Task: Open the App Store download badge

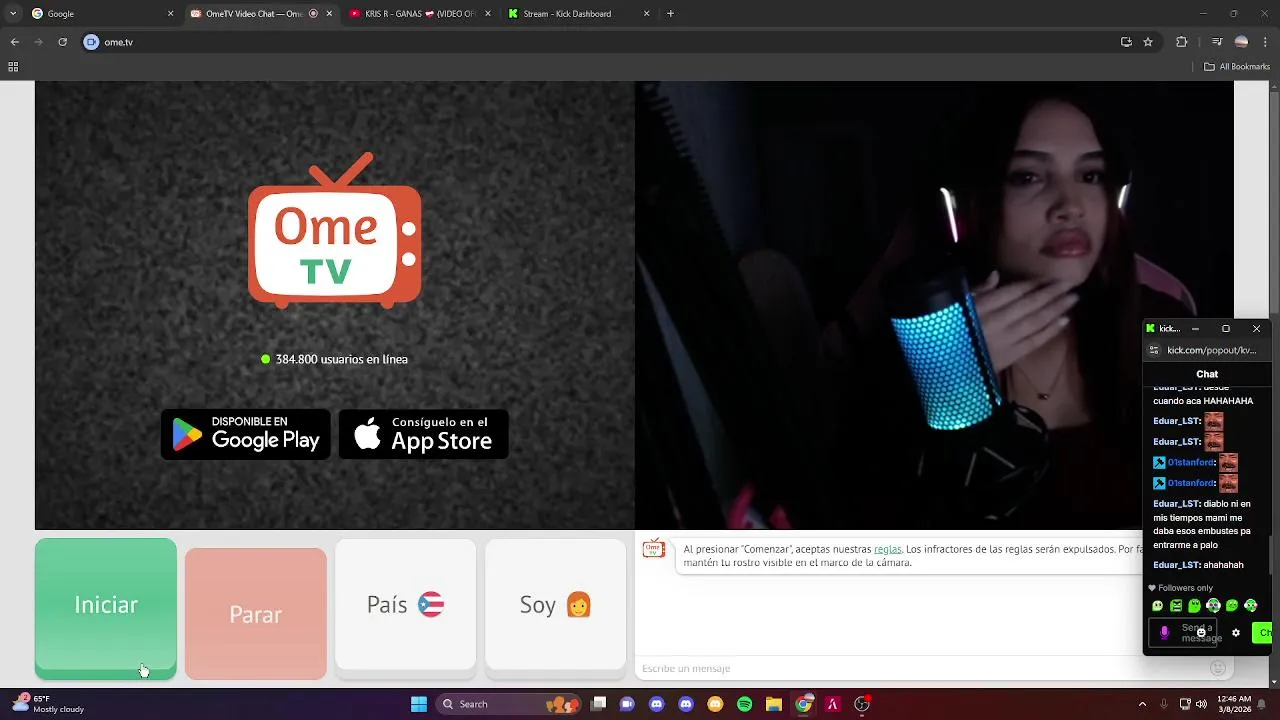Action: (x=424, y=434)
